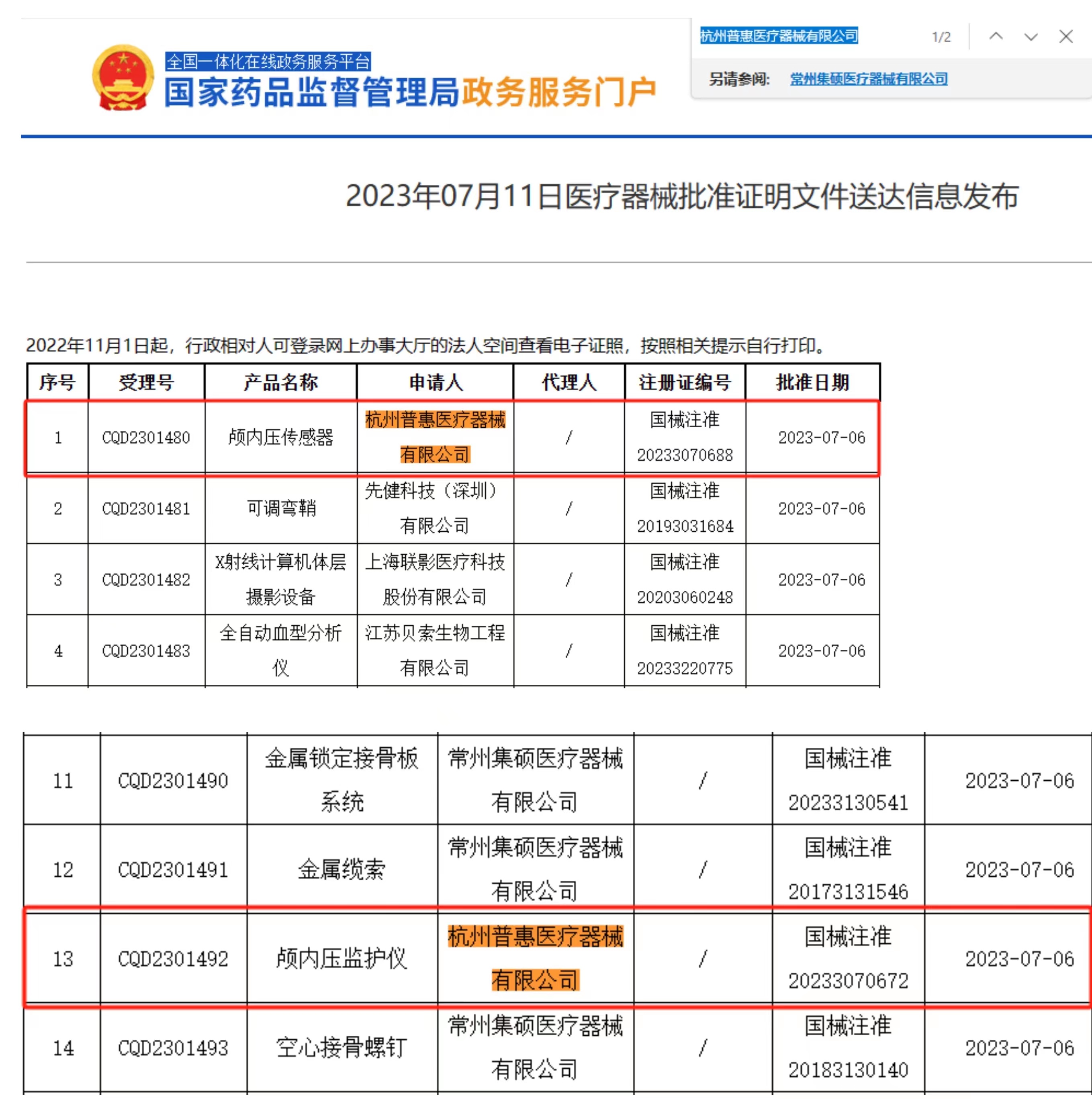Click highlighted 杭州普惠医疗器械 in row 1
Viewport: 1092px width, 1108px height.
point(435,420)
